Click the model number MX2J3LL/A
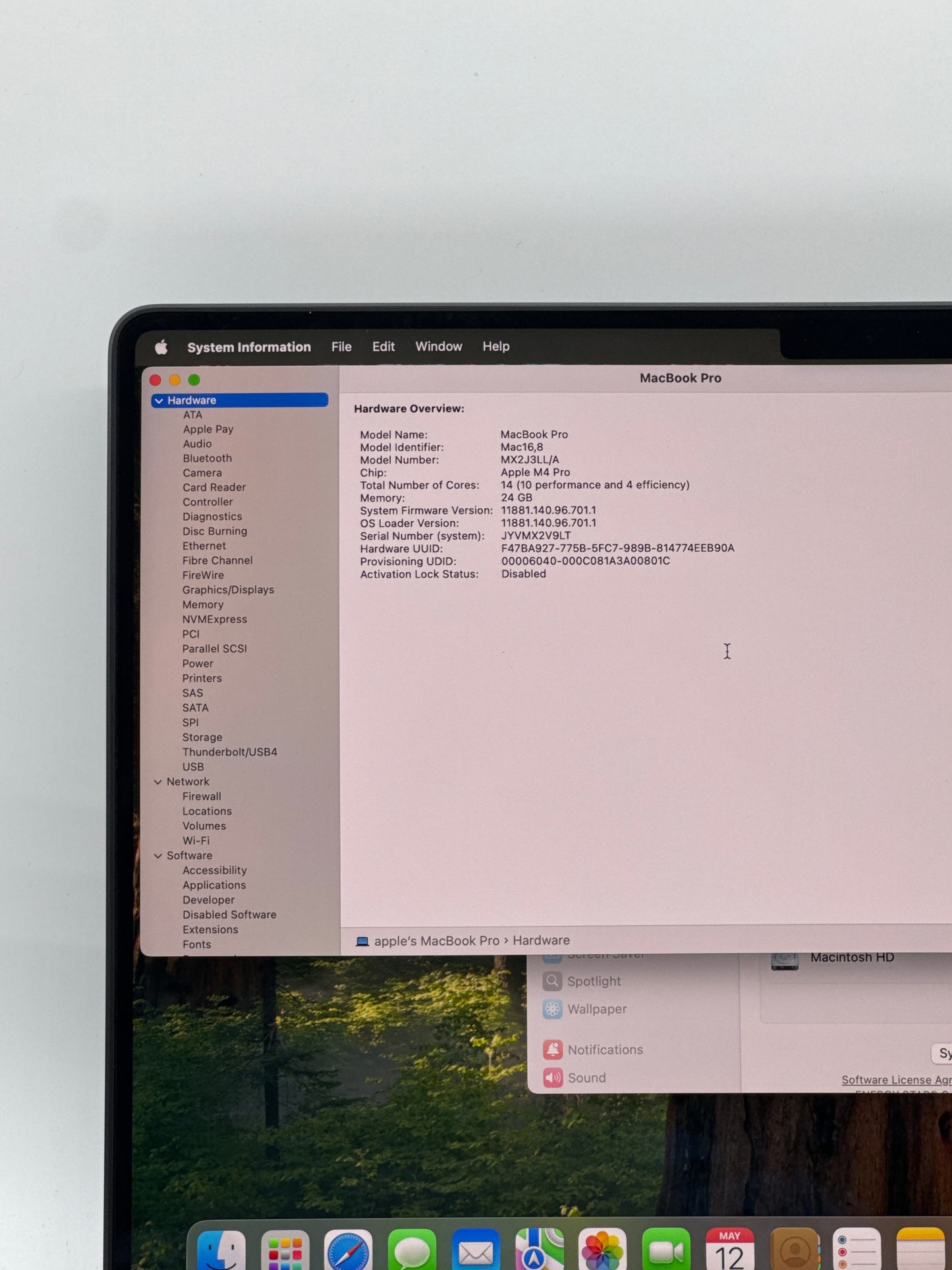 530,460
